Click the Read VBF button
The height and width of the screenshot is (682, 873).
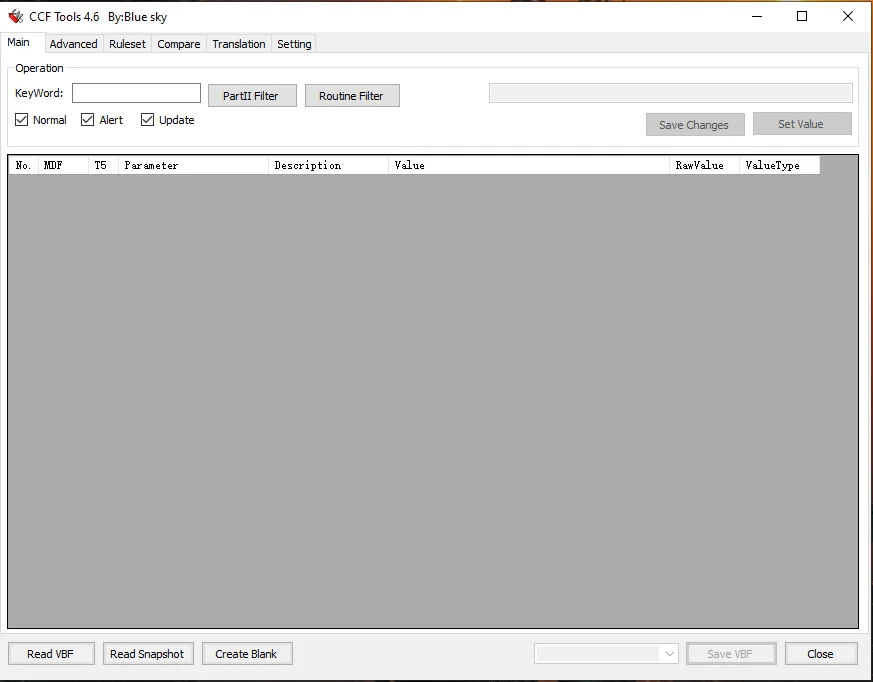coord(50,654)
